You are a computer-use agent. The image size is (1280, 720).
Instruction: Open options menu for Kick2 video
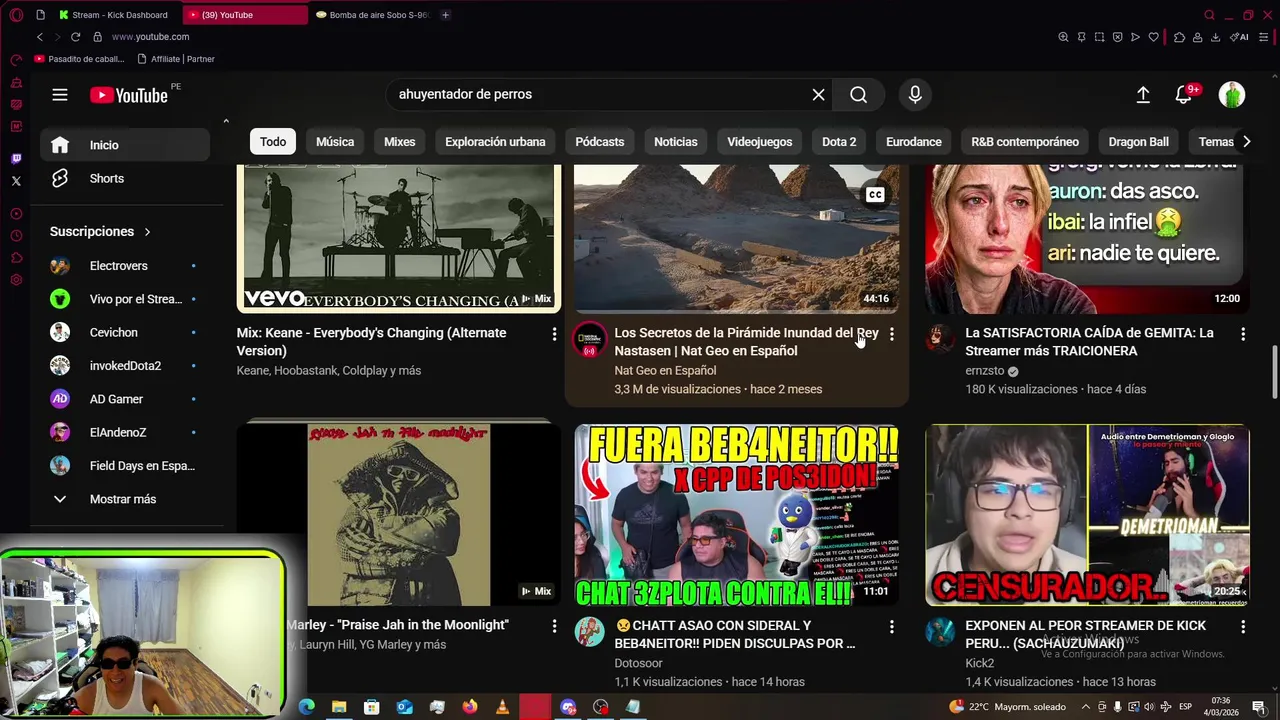1243,626
